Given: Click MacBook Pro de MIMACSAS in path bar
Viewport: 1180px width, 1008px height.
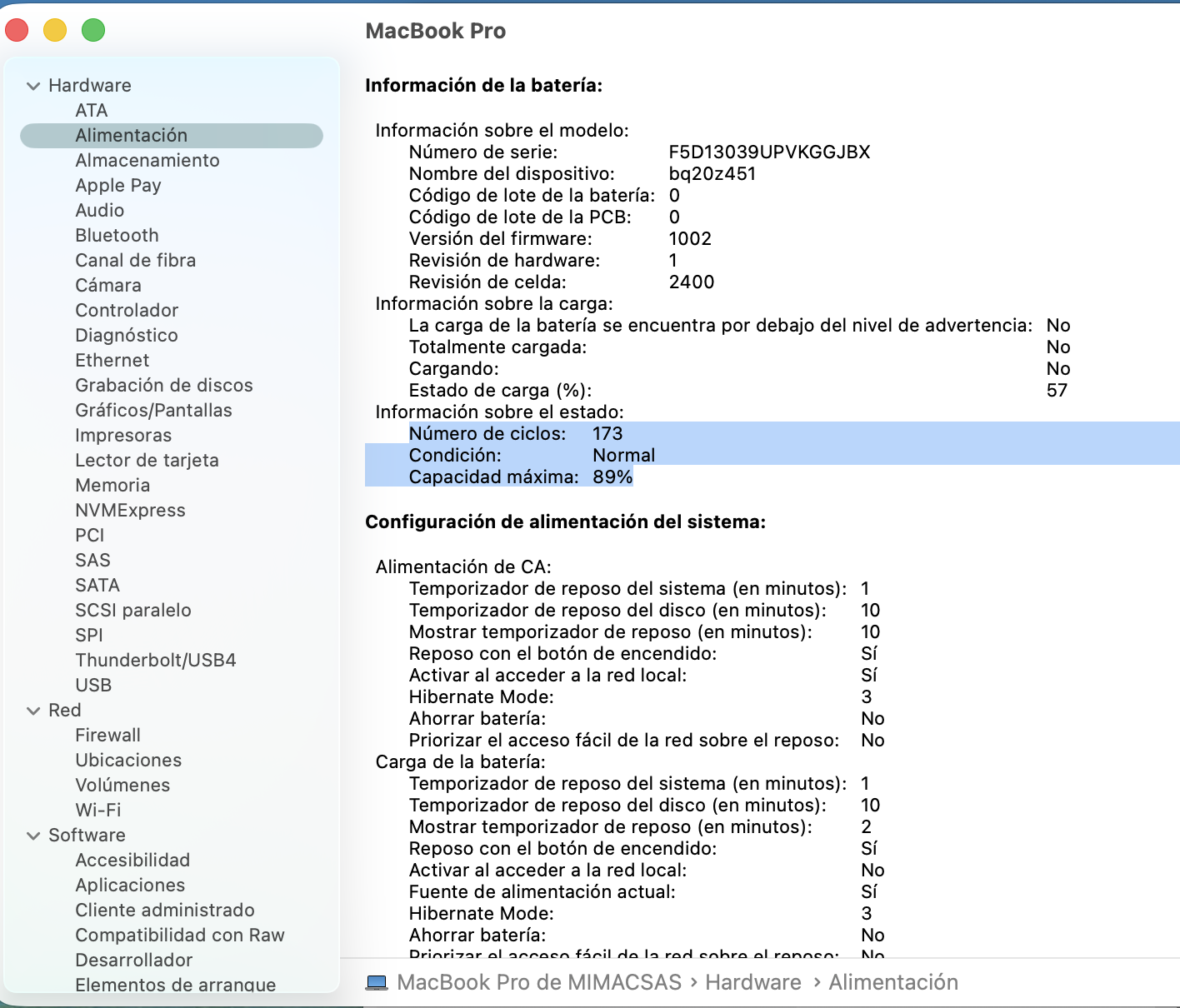Looking at the screenshot, I should [x=539, y=983].
